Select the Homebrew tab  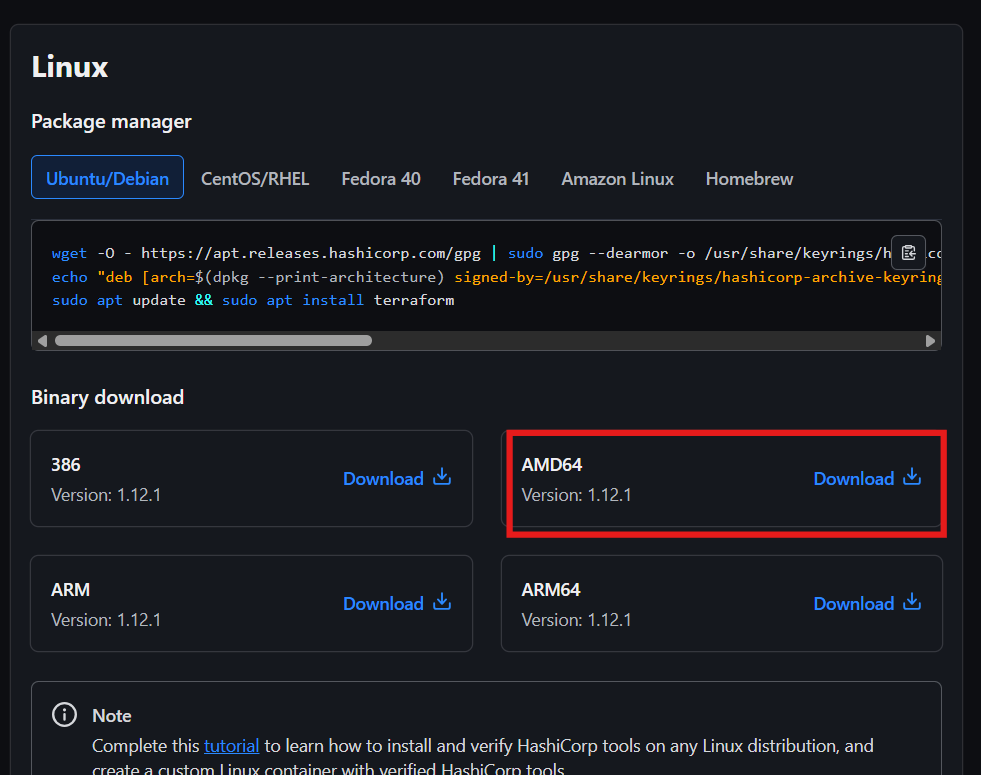point(750,179)
